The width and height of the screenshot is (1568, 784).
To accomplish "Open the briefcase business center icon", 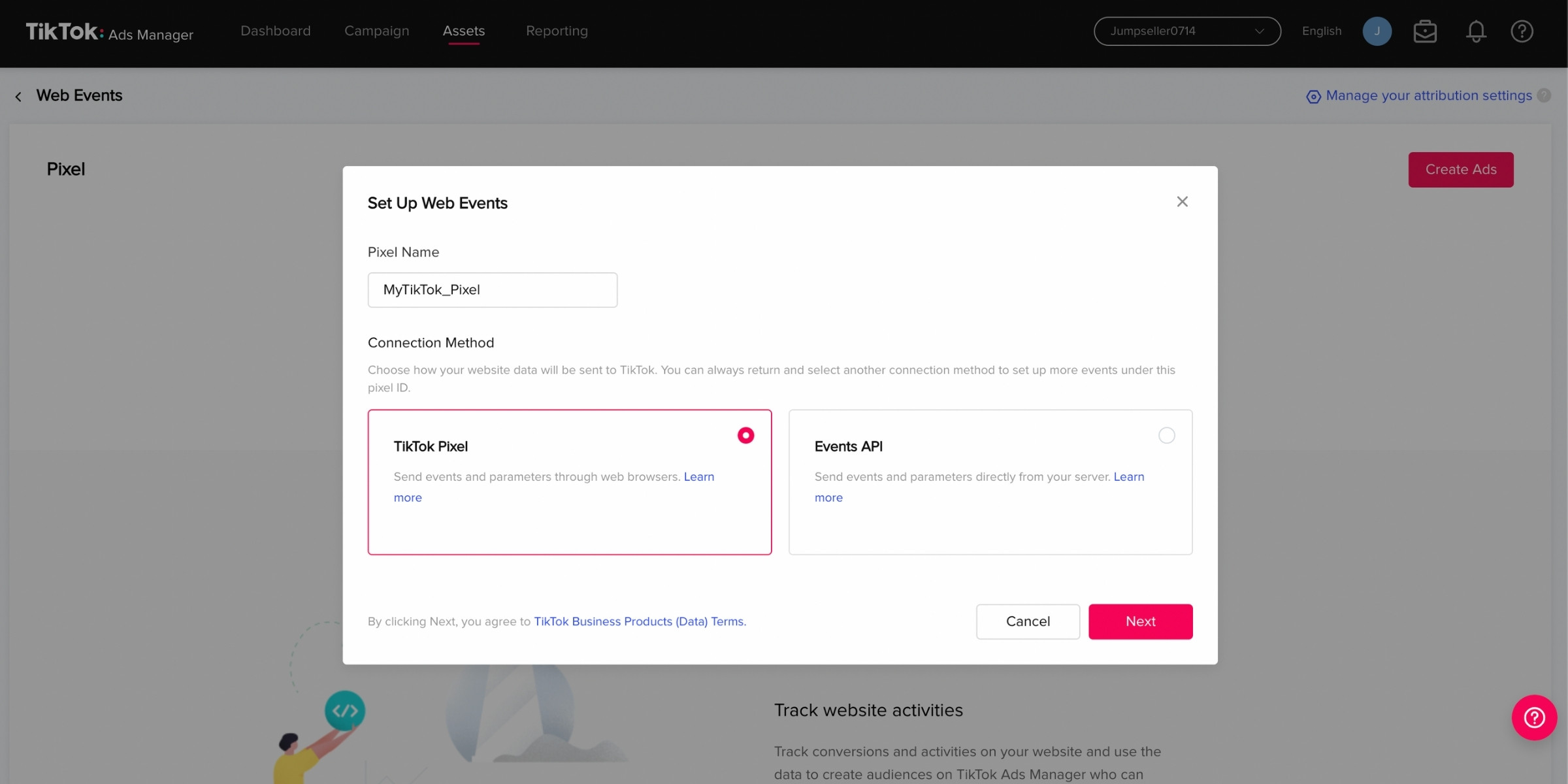I will coord(1425,31).
